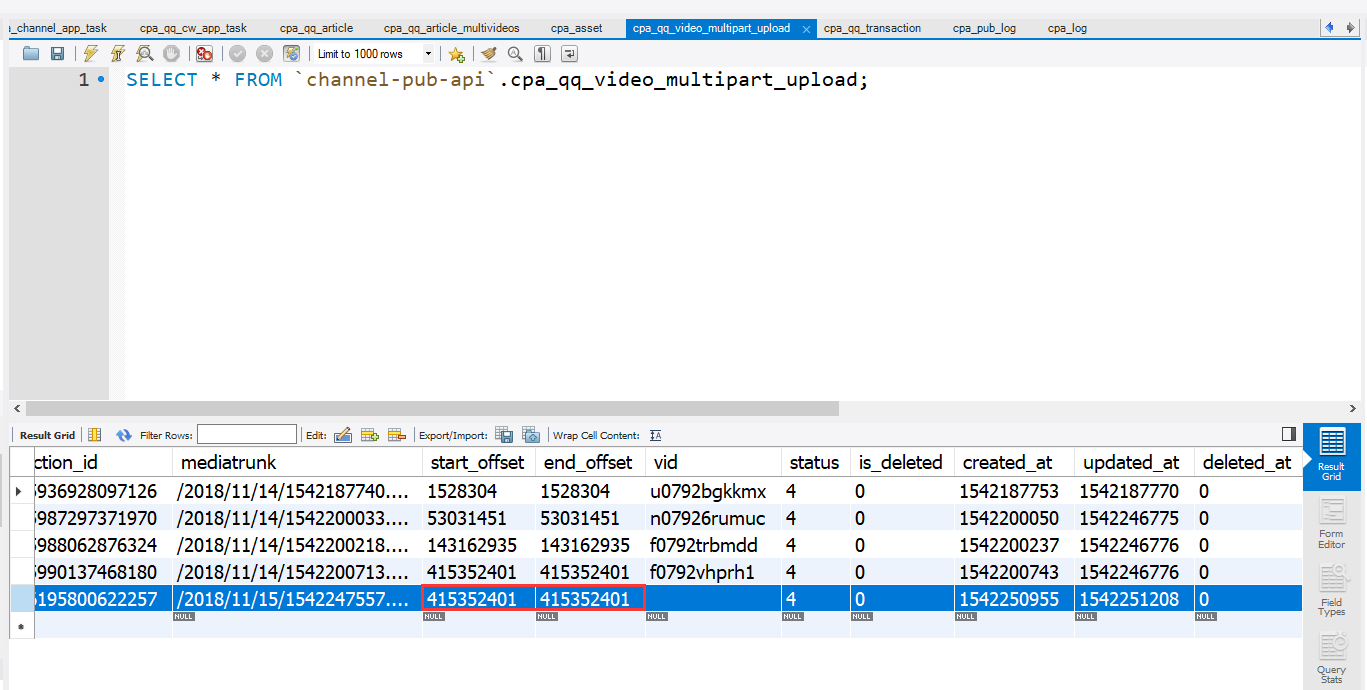Export the recordset to an external file

pyautogui.click(x=505, y=435)
